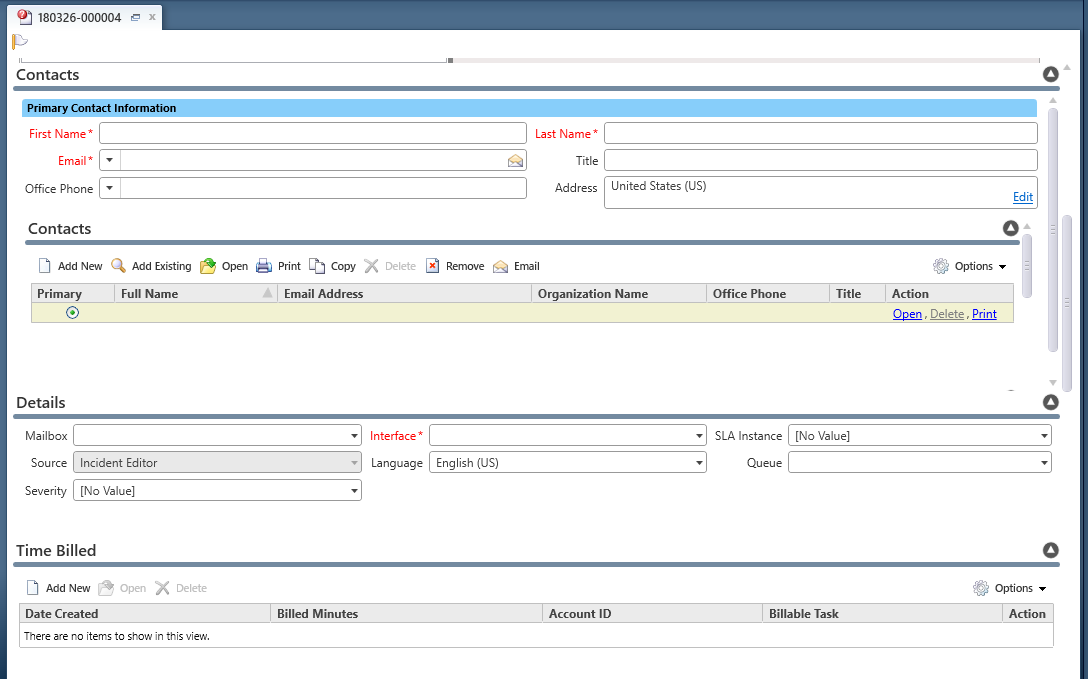Open the Contacts Options menu
1088x679 pixels.
point(970,266)
